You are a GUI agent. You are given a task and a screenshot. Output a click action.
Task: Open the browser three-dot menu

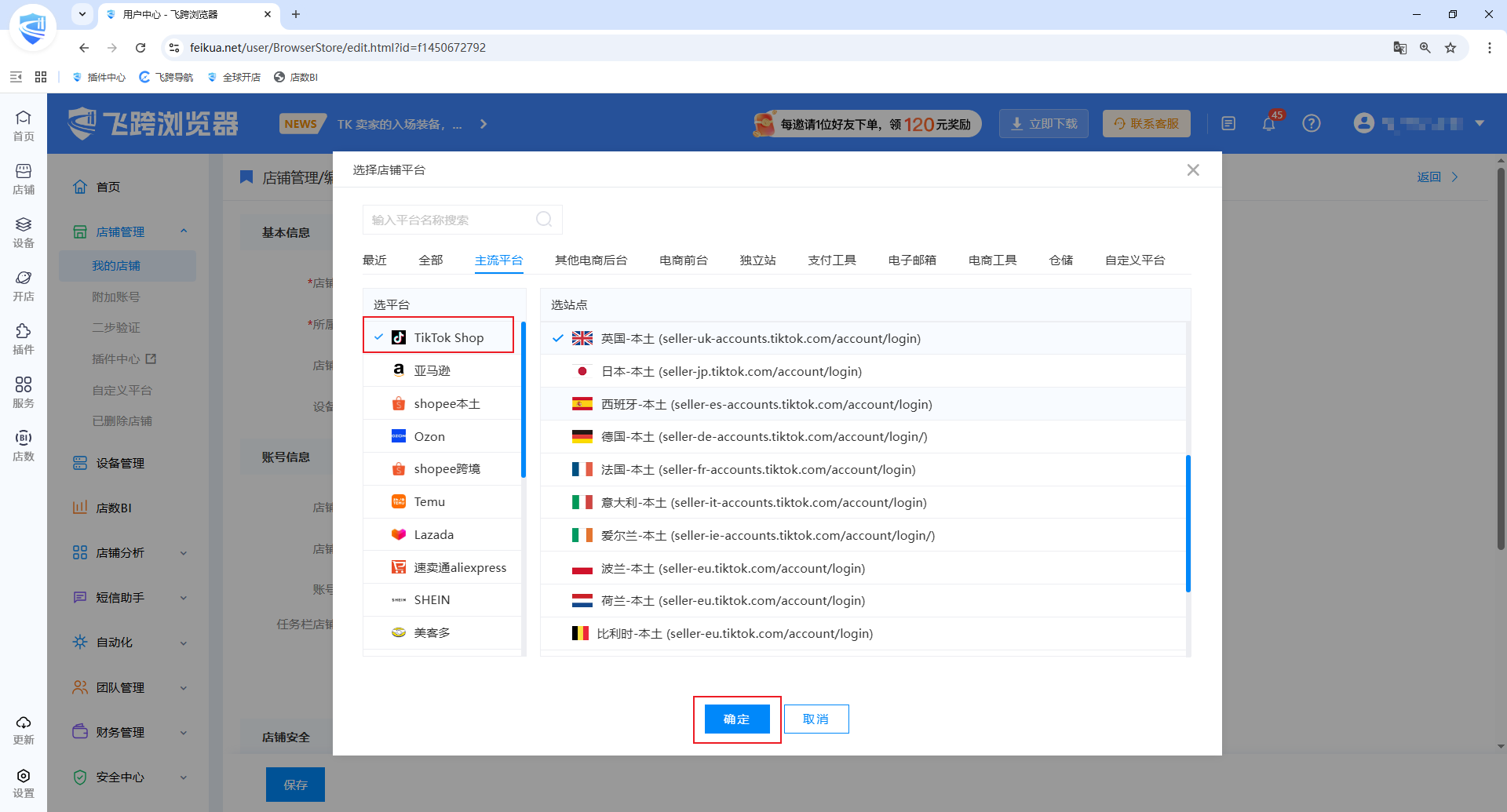tap(1490, 48)
